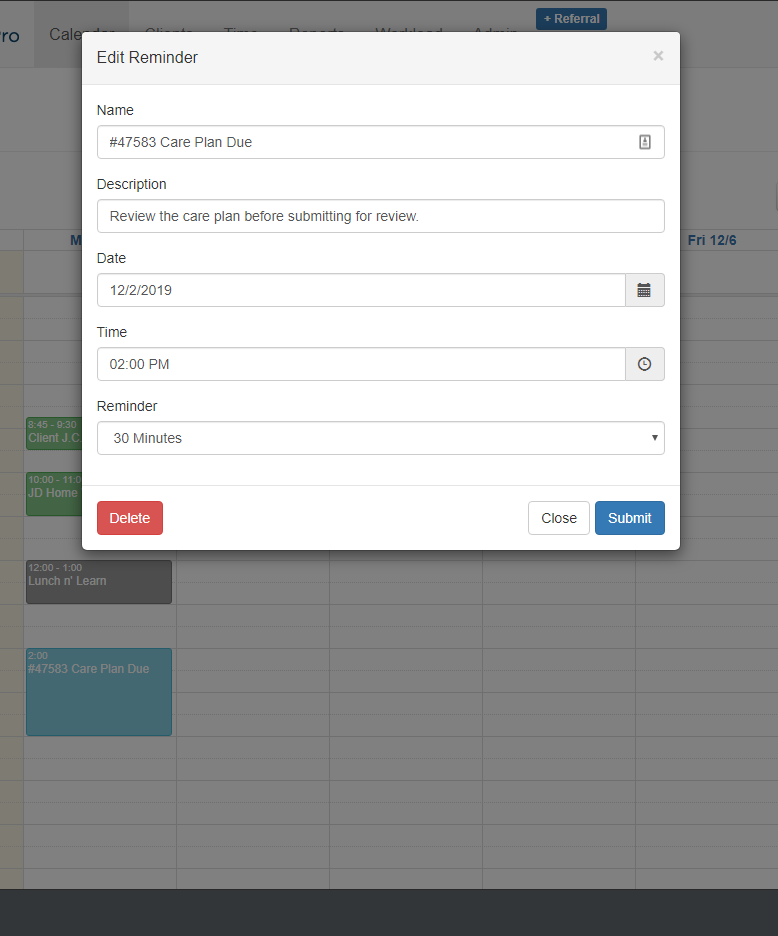Select the Date field showing 12/2/2019

[x=360, y=290]
